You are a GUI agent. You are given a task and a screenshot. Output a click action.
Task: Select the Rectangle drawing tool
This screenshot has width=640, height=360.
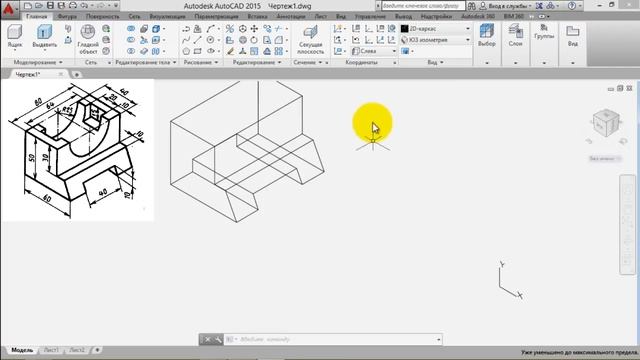click(198, 51)
